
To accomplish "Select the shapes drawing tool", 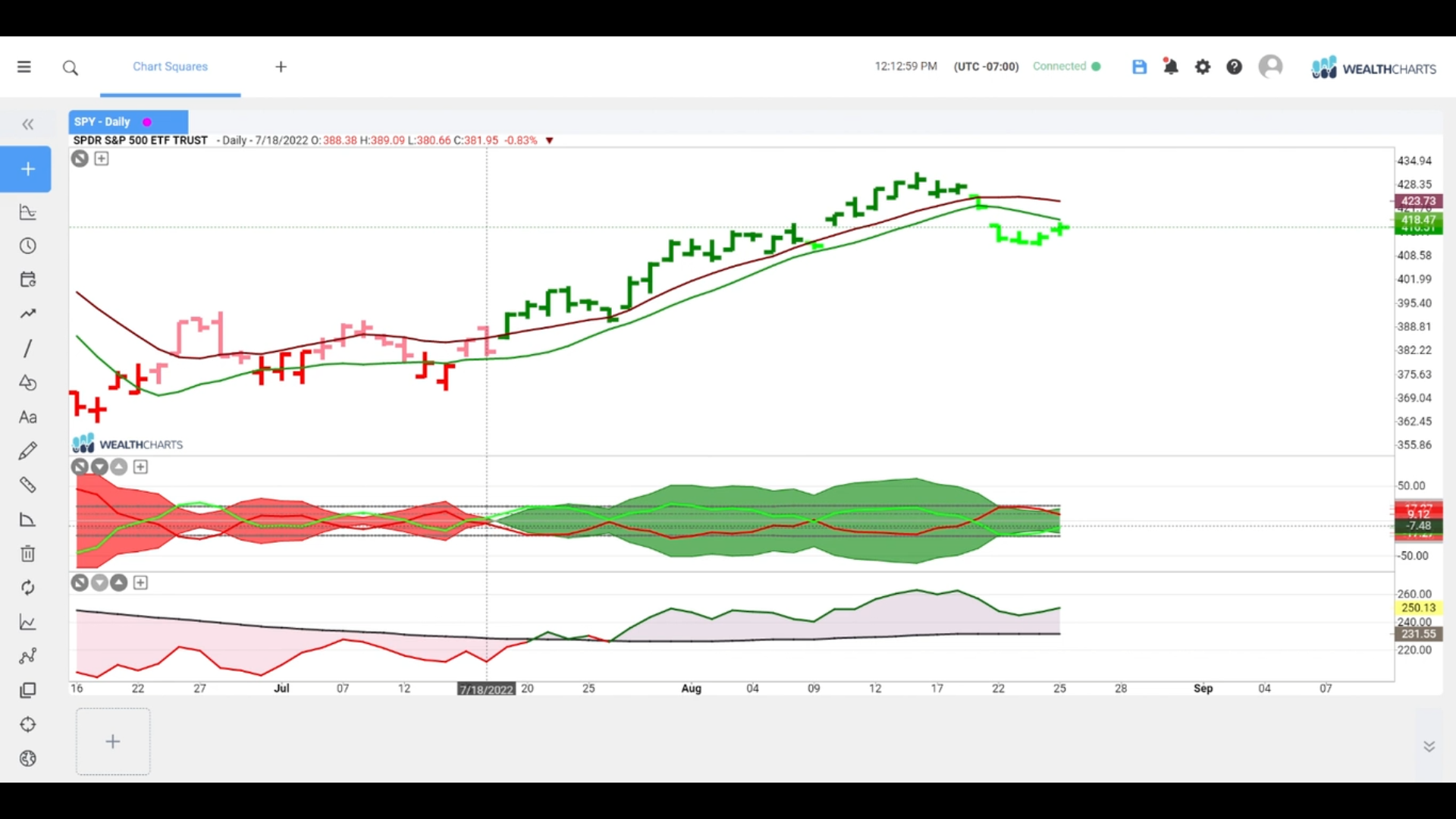I will pos(28,383).
